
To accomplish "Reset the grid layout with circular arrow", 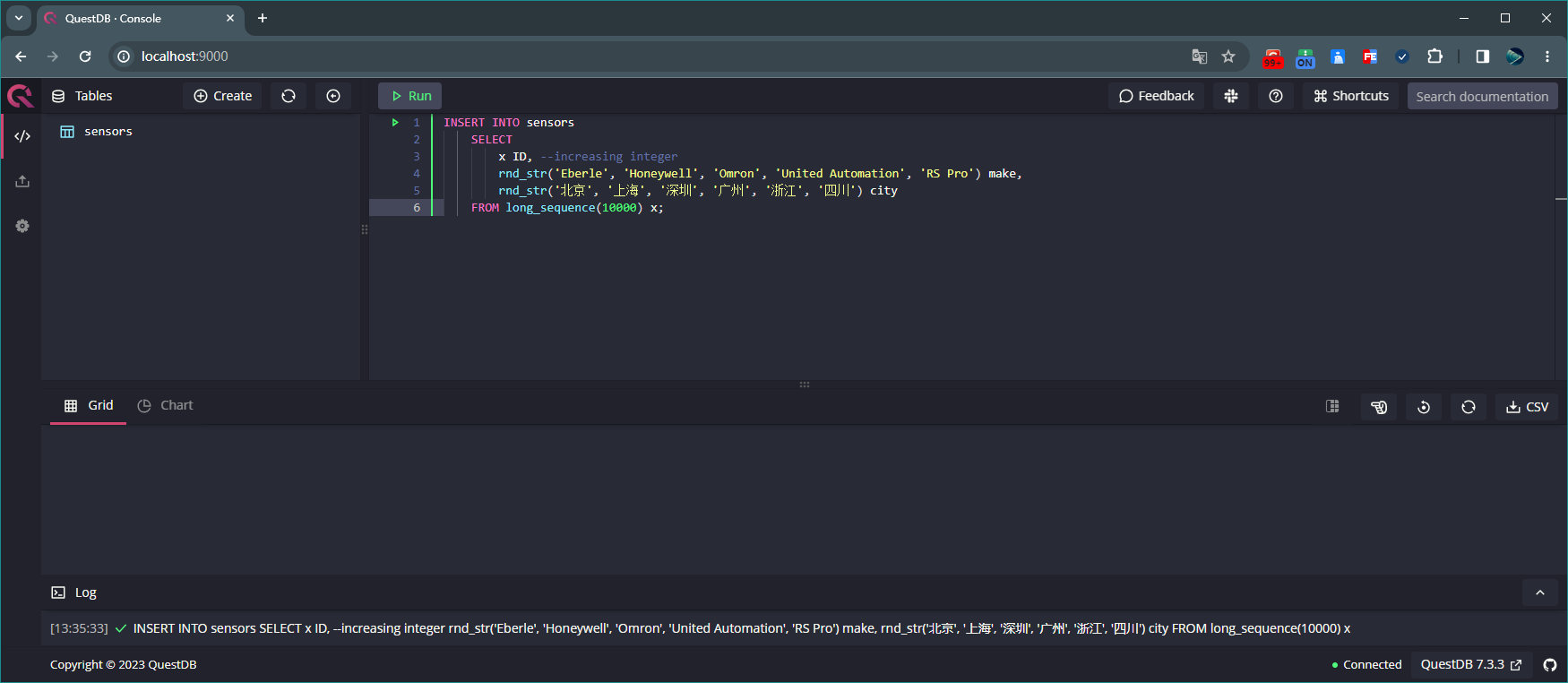I will pos(1424,407).
